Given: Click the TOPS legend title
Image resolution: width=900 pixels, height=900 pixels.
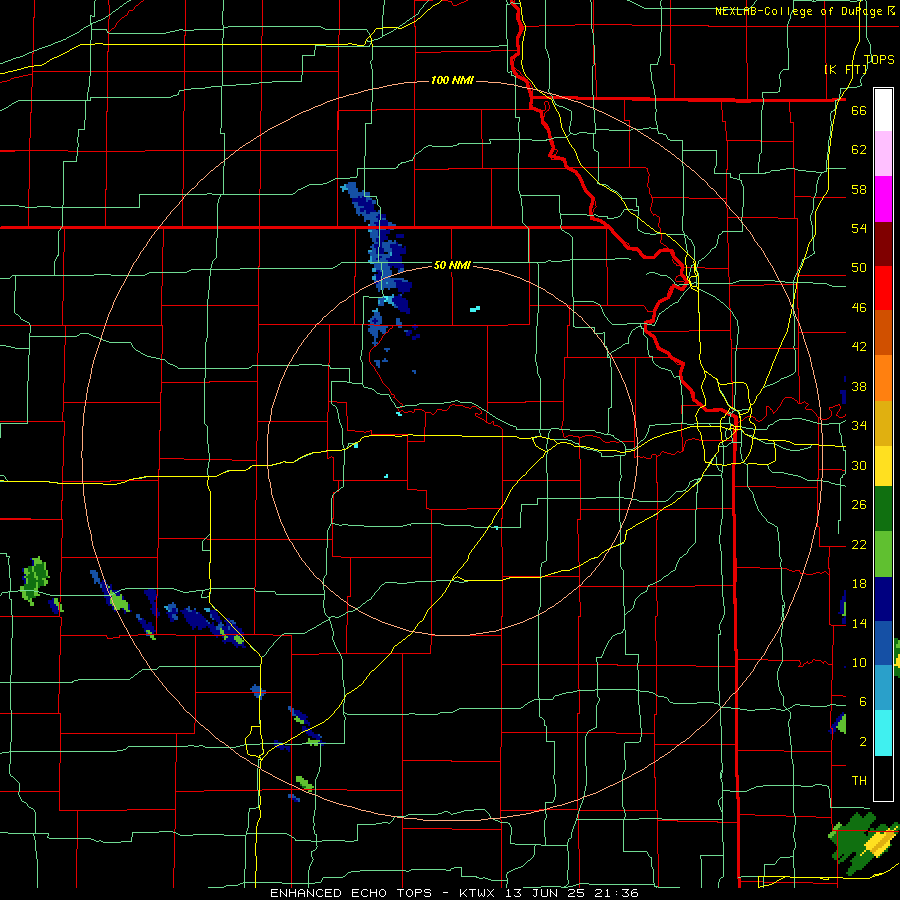Looking at the screenshot, I should pyautogui.click(x=879, y=59).
